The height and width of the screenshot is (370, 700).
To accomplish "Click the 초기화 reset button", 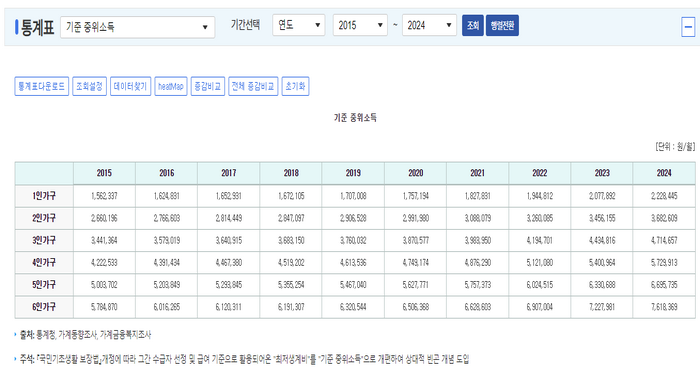I will [296, 86].
